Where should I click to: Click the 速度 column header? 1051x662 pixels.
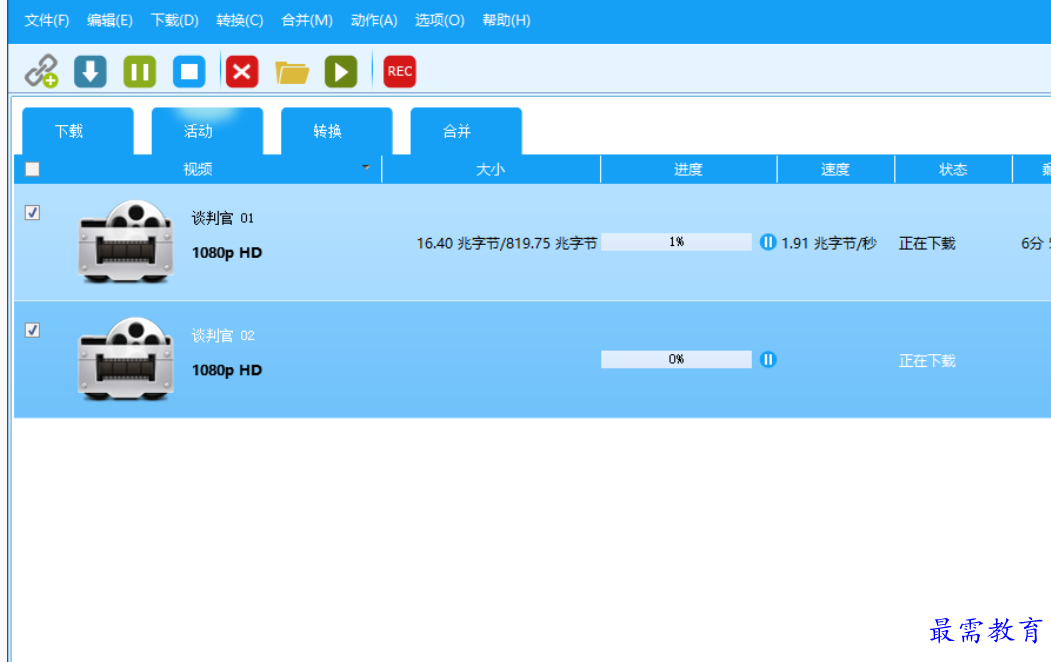point(835,170)
